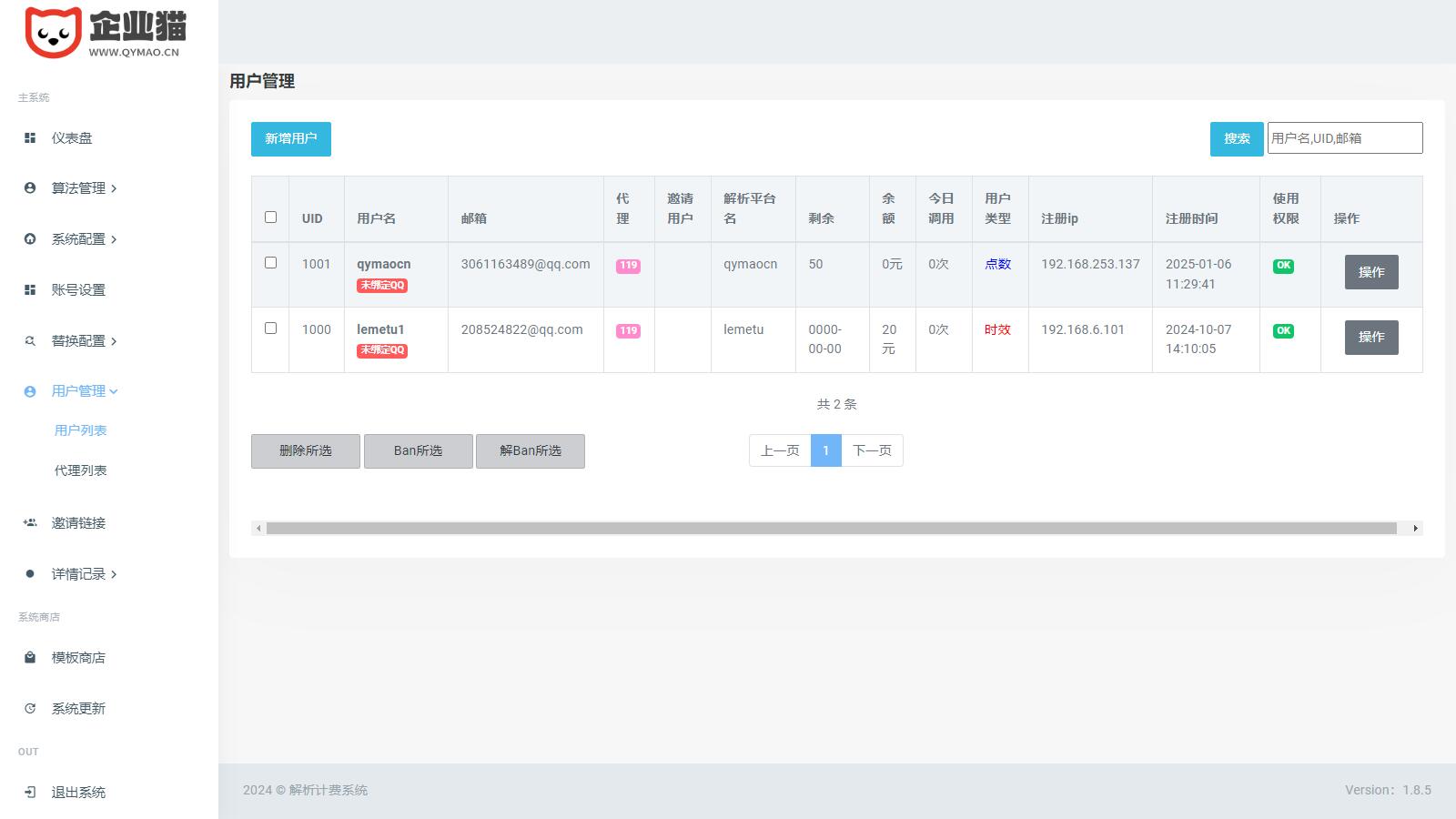
Task: Click the horizontal table scrollbar
Action: (x=831, y=529)
